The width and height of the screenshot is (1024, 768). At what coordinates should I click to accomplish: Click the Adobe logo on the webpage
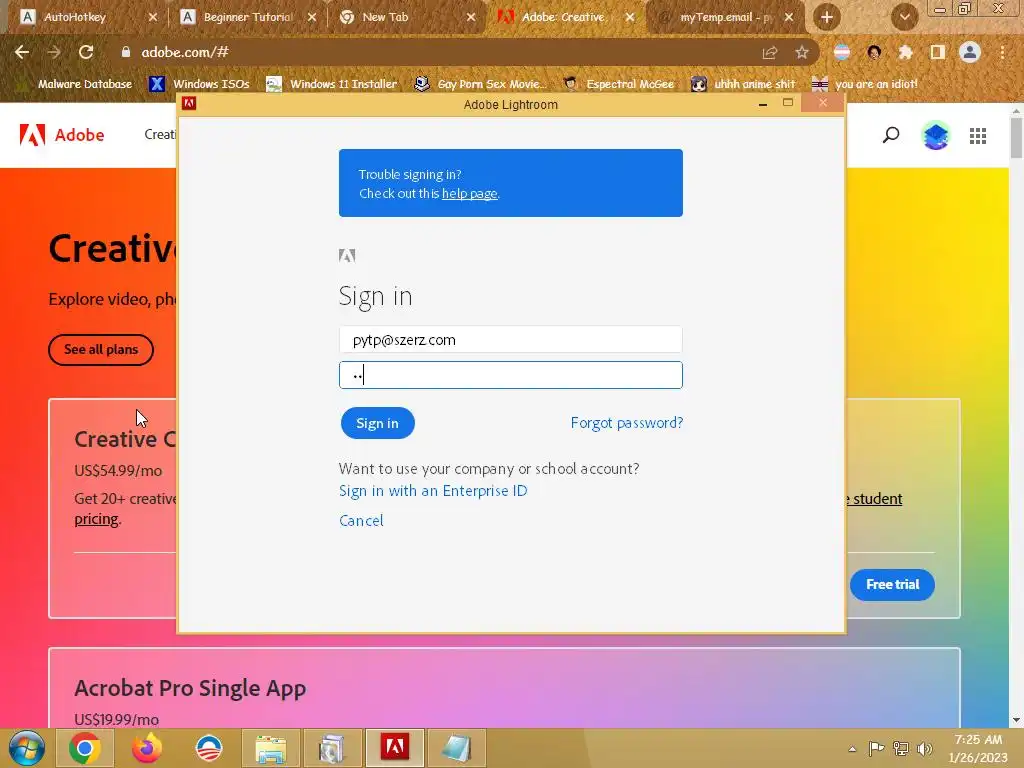click(x=62, y=135)
